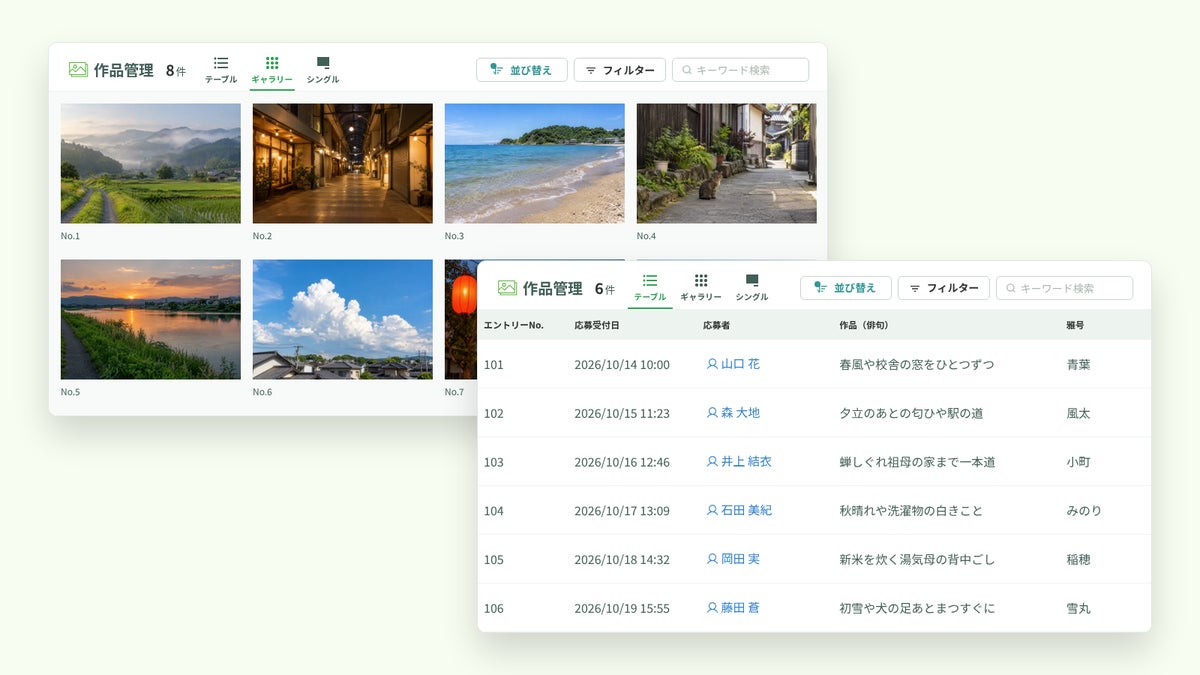1200x675 pixels.
Task: Click the 雅号 column header
Action: coord(1075,325)
